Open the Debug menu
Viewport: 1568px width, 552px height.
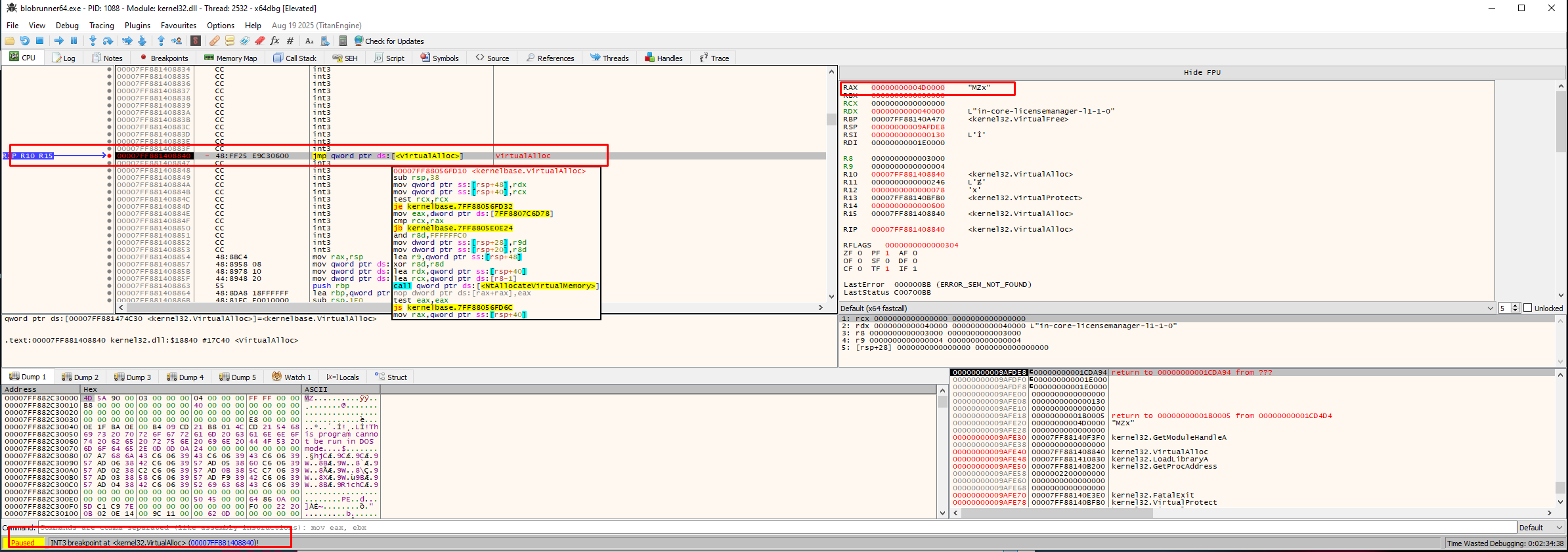click(x=67, y=26)
